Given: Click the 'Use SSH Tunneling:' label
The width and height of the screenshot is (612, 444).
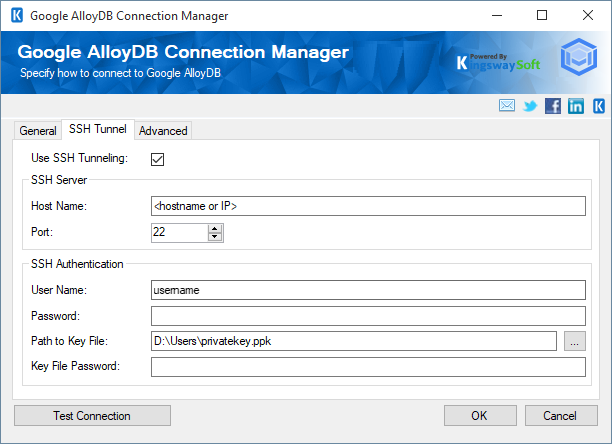Looking at the screenshot, I should pyautogui.click(x=80, y=158).
